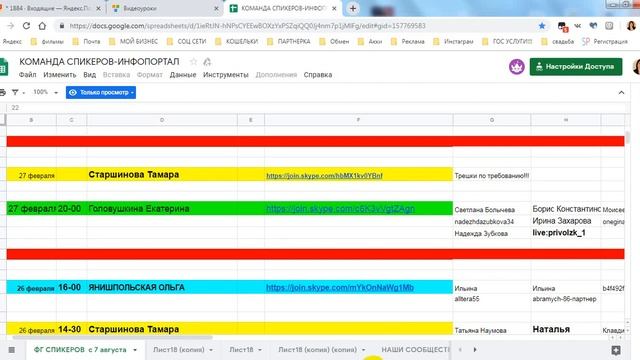Open the Chrome profile avatar

tap(631, 26)
